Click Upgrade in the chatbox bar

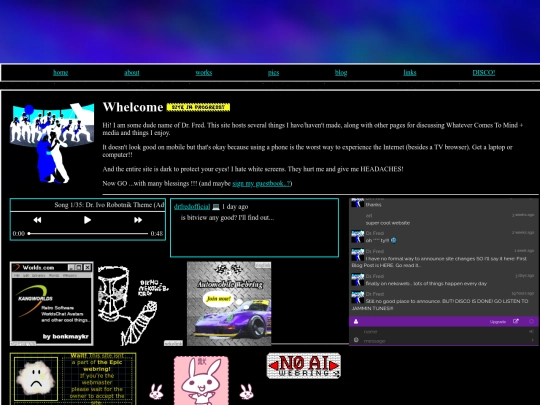point(498,322)
